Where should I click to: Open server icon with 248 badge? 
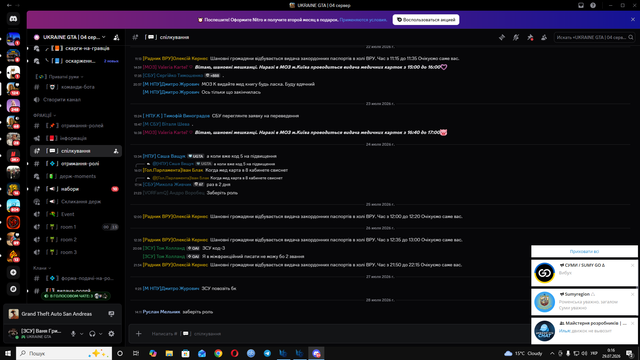coord(13,105)
